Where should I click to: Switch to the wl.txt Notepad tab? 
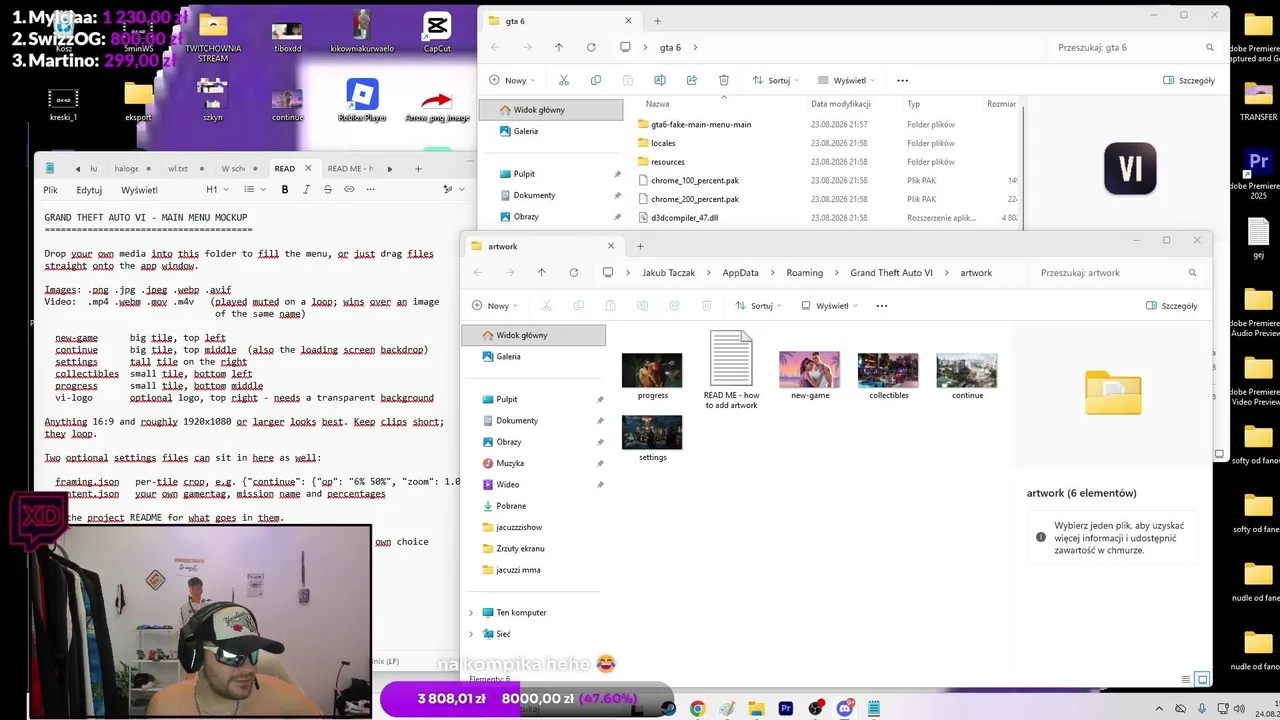(178, 168)
